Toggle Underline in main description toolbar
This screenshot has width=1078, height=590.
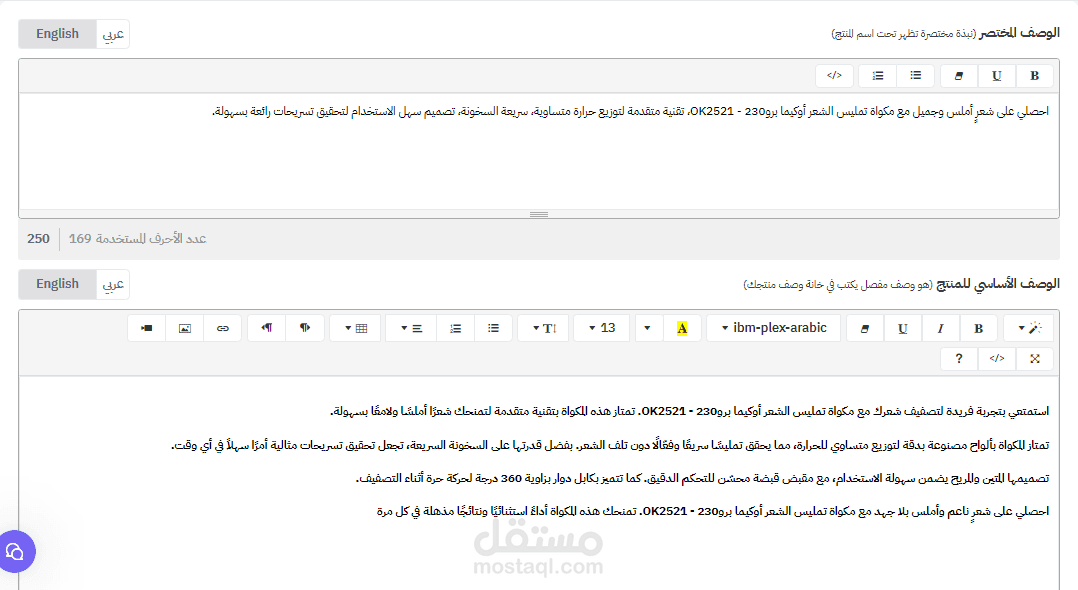pyautogui.click(x=903, y=328)
